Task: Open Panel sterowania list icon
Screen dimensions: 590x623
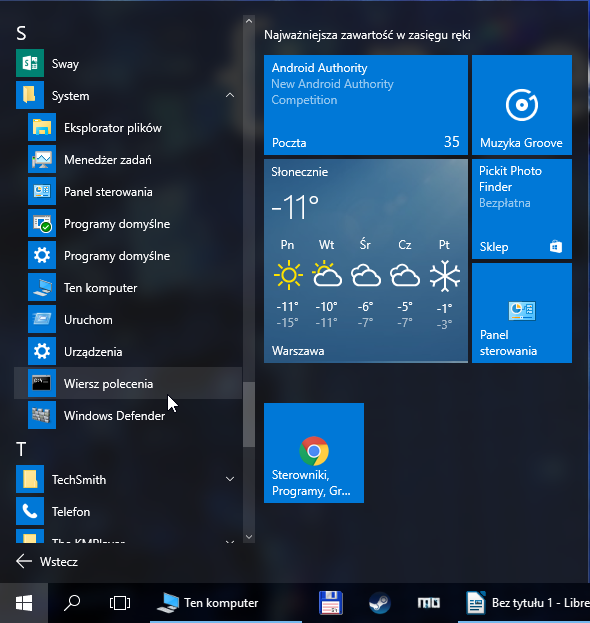Action: point(42,191)
